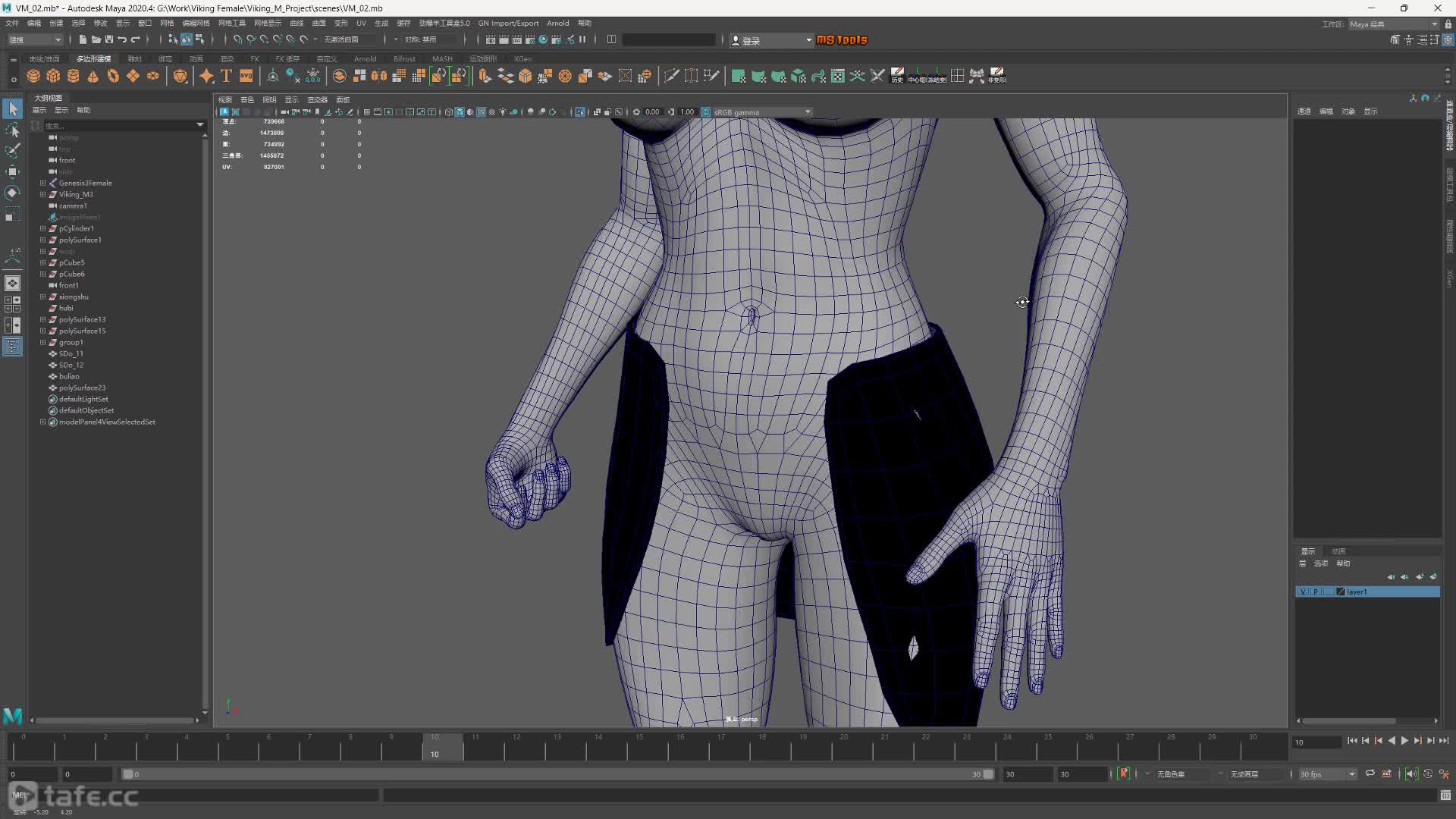The height and width of the screenshot is (819, 1456).
Task: Expand the Viking_M3 node
Action: (x=43, y=194)
